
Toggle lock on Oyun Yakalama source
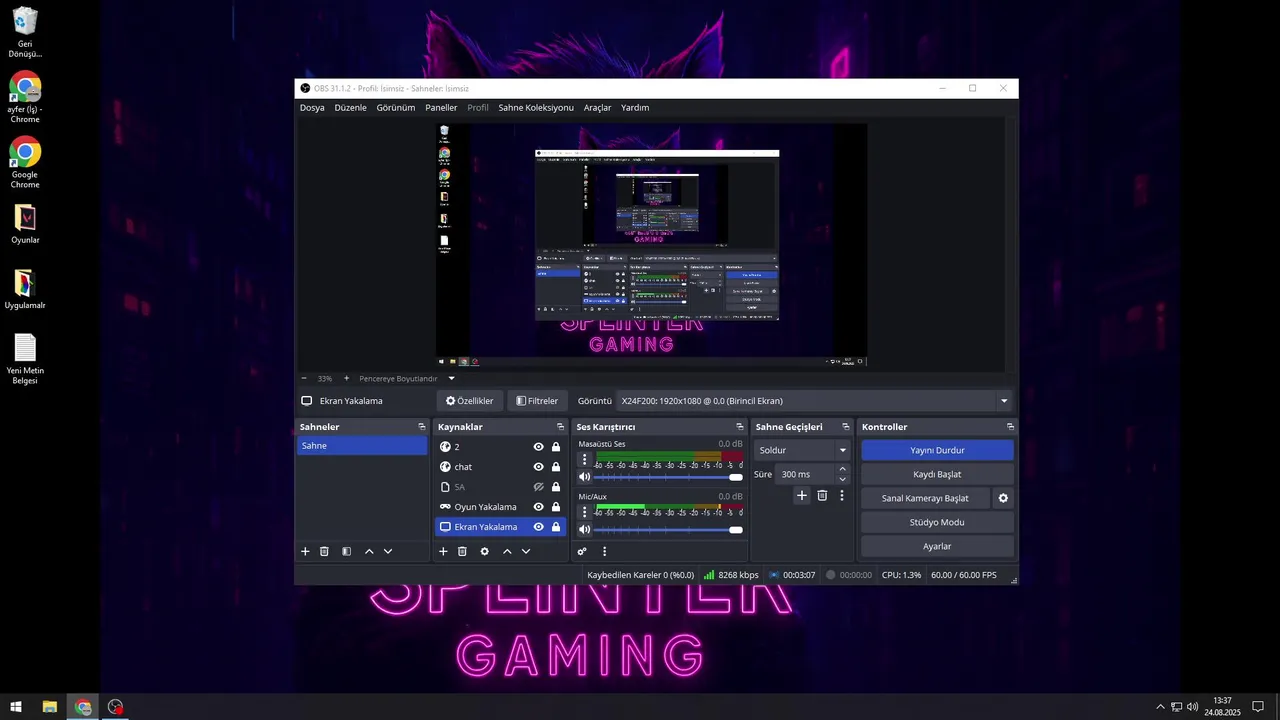tap(556, 507)
